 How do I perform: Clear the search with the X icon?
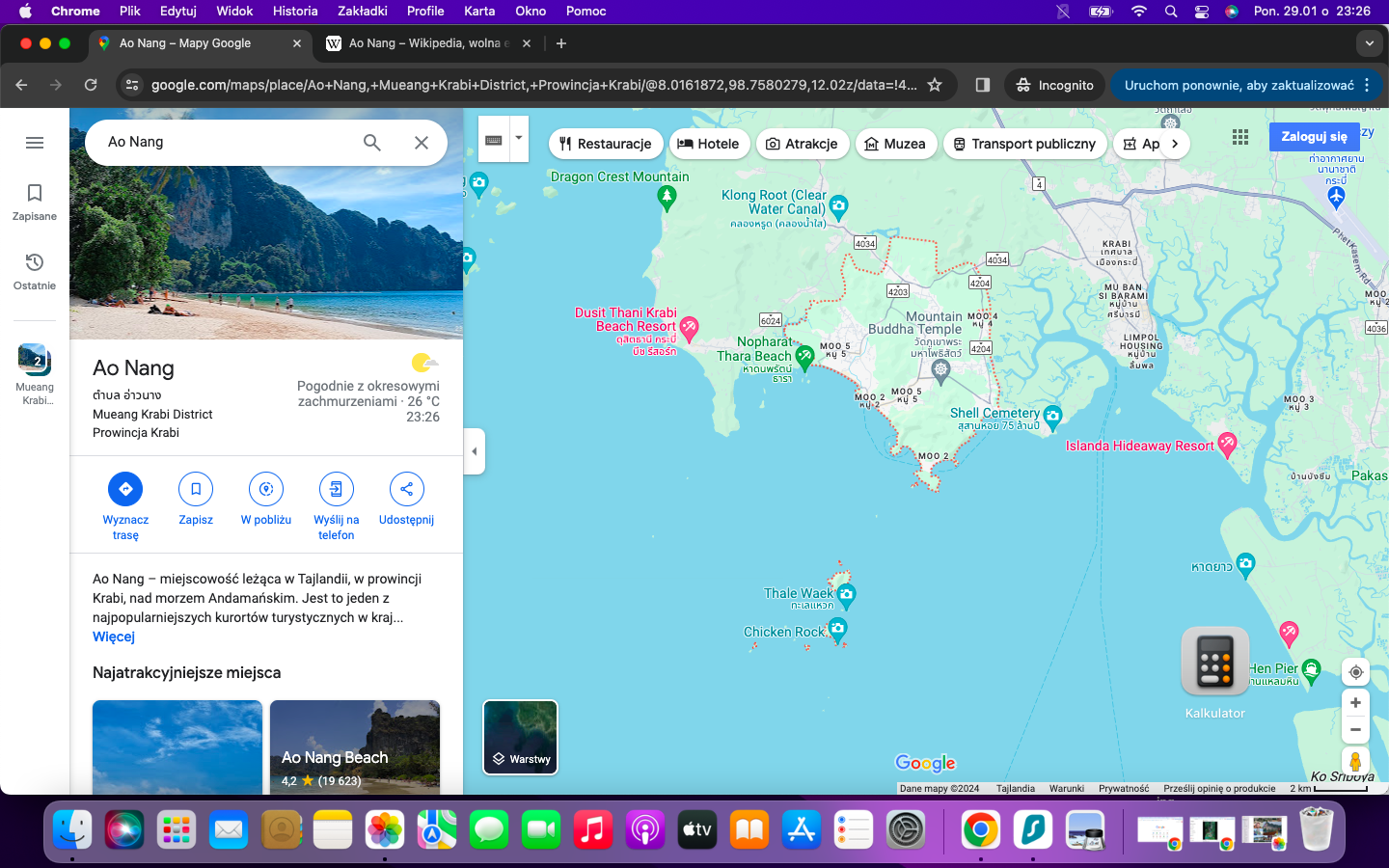[422, 142]
